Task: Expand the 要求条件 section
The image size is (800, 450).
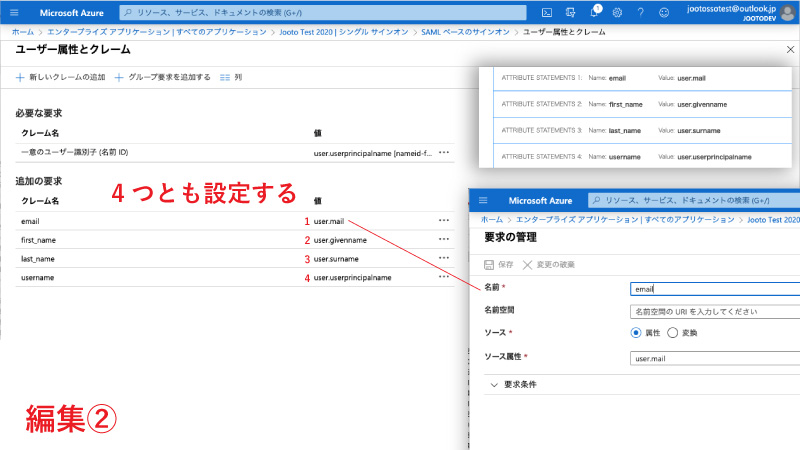Action: [494, 383]
